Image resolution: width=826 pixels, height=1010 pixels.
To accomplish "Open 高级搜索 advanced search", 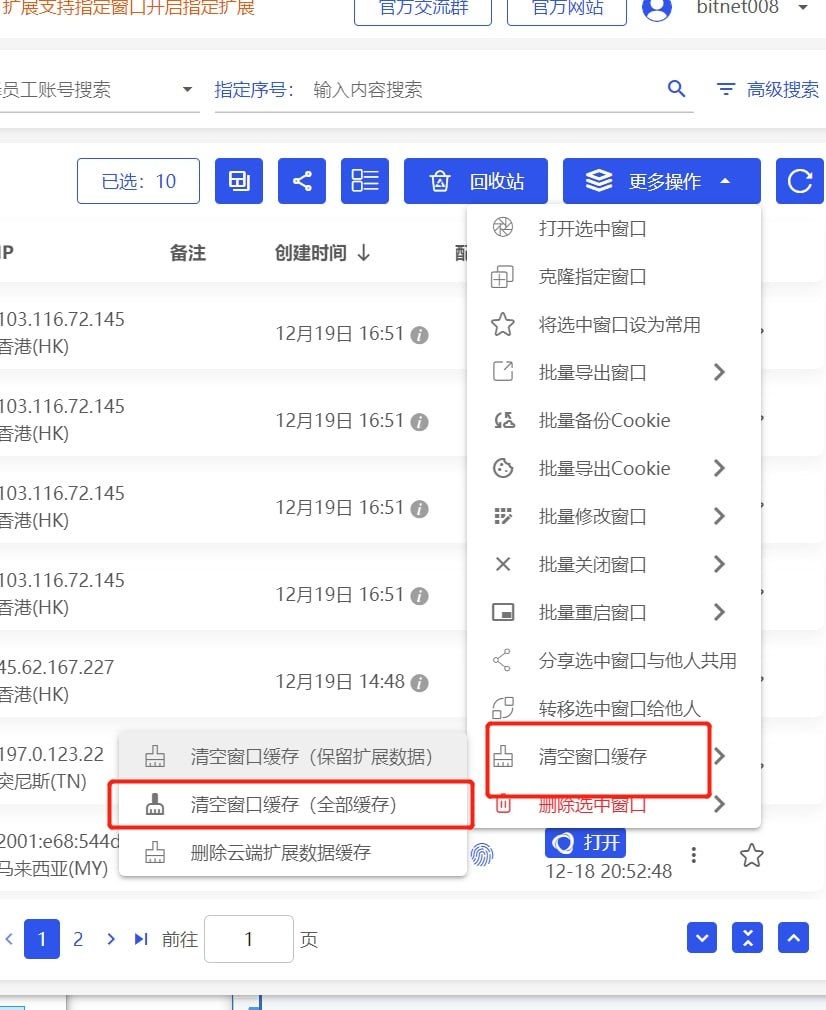I will tap(768, 90).
